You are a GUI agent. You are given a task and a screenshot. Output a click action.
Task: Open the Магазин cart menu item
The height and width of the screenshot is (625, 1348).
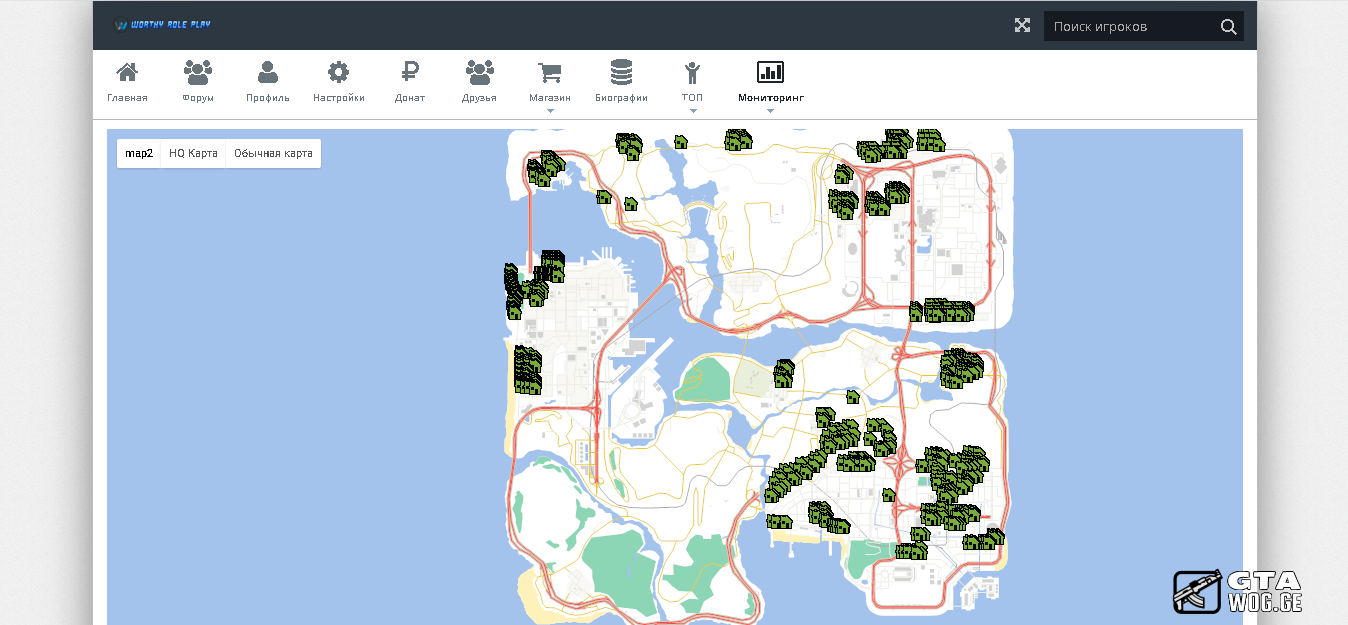point(550,72)
